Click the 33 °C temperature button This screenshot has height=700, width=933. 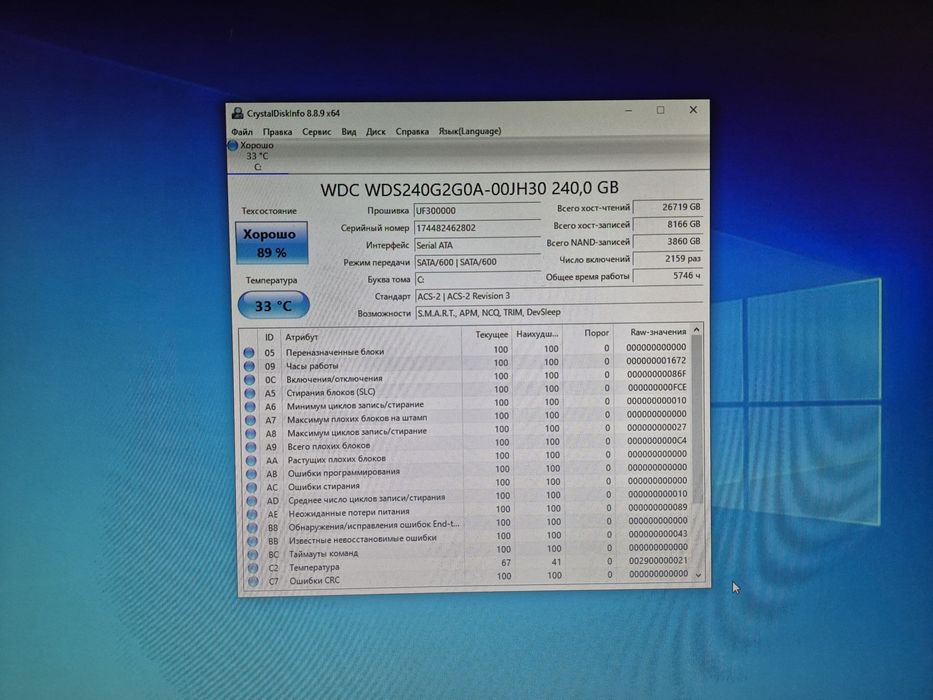coord(273,305)
